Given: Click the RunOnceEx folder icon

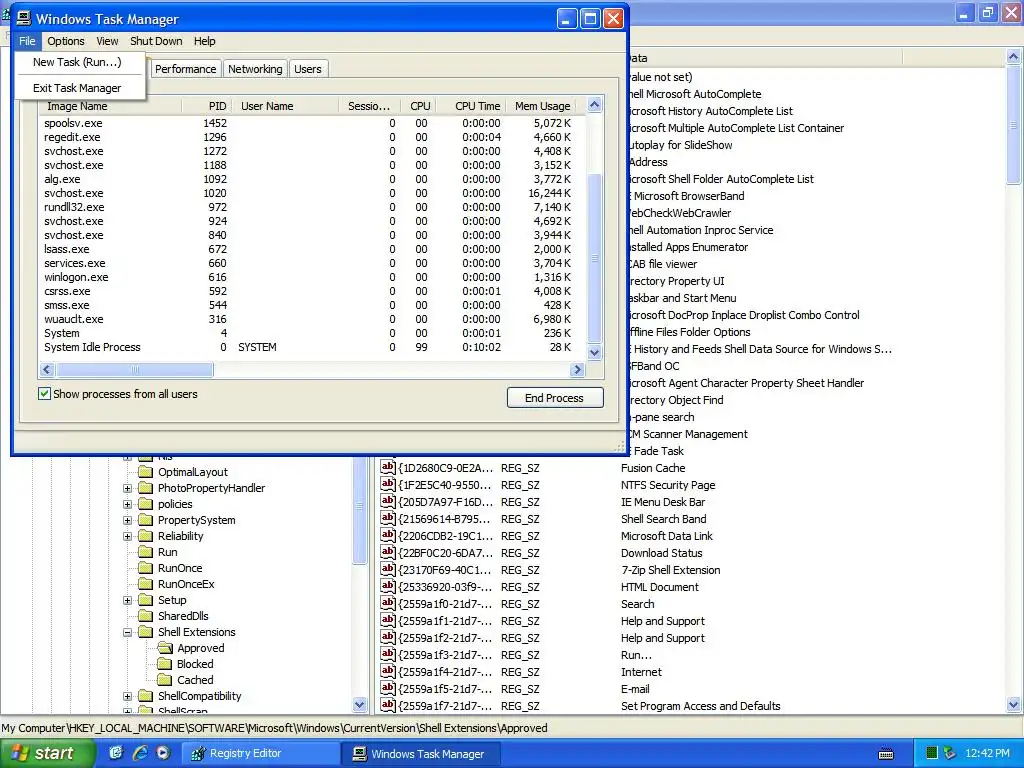Looking at the screenshot, I should pyautogui.click(x=146, y=584).
